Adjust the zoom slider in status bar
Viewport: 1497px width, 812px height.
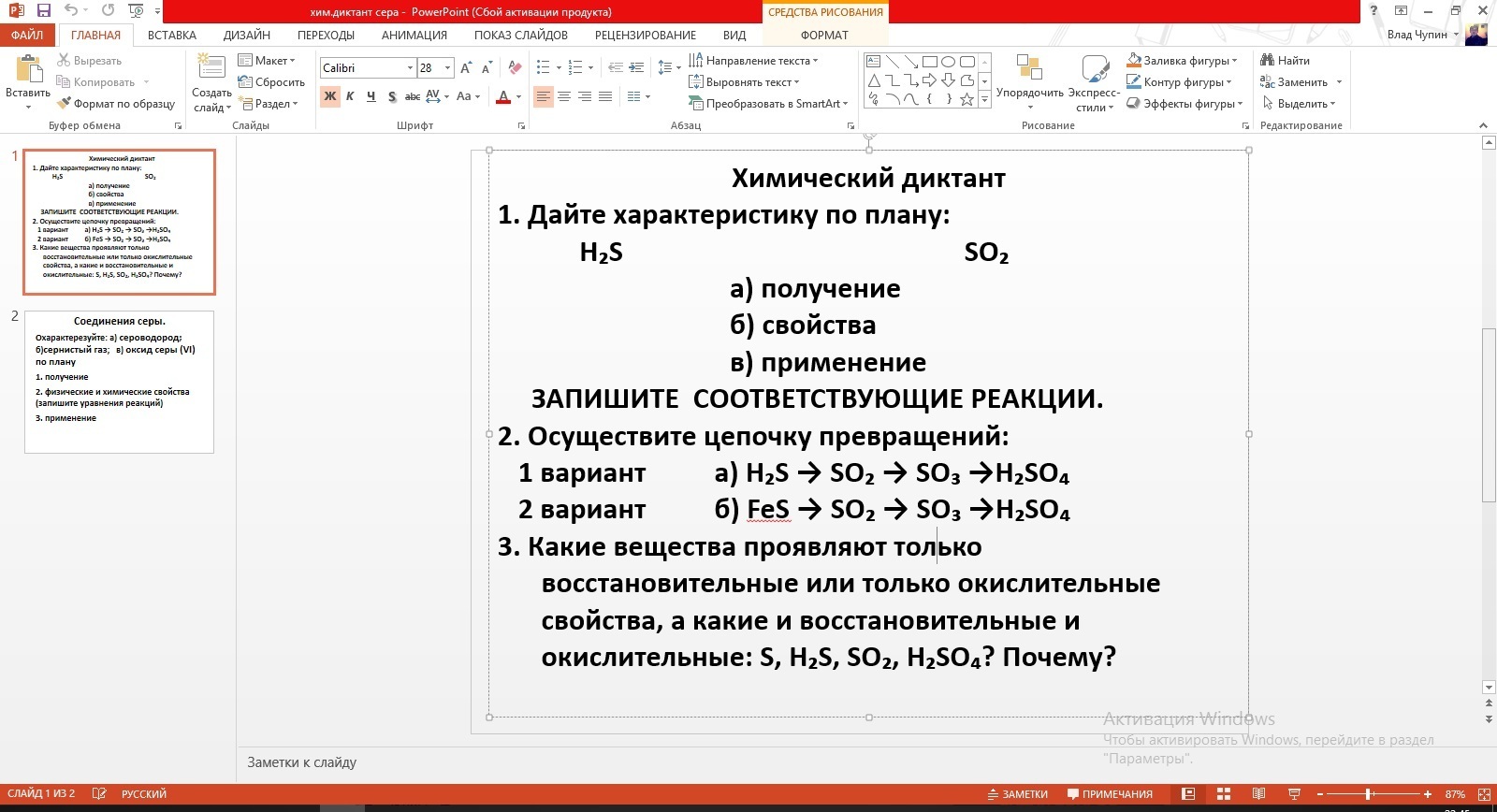[x=1368, y=794]
